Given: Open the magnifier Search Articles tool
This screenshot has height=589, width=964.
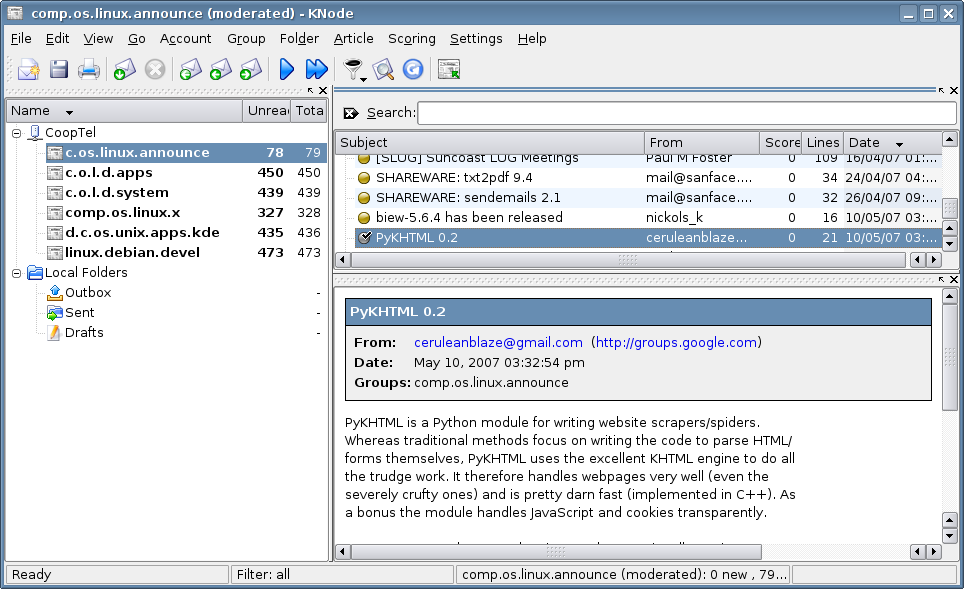Looking at the screenshot, I should click(383, 69).
